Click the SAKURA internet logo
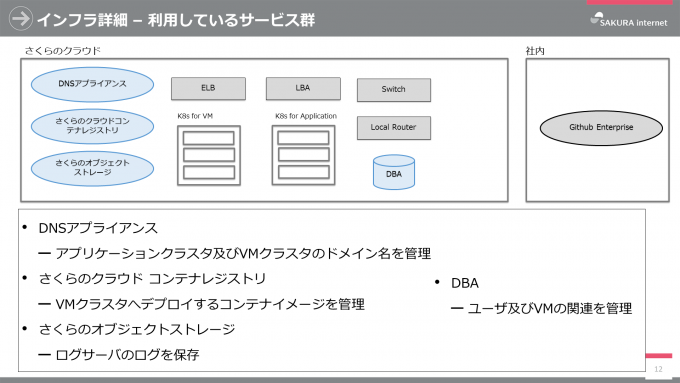Image resolution: width=680 pixels, height=383 pixels. [x=629, y=20]
